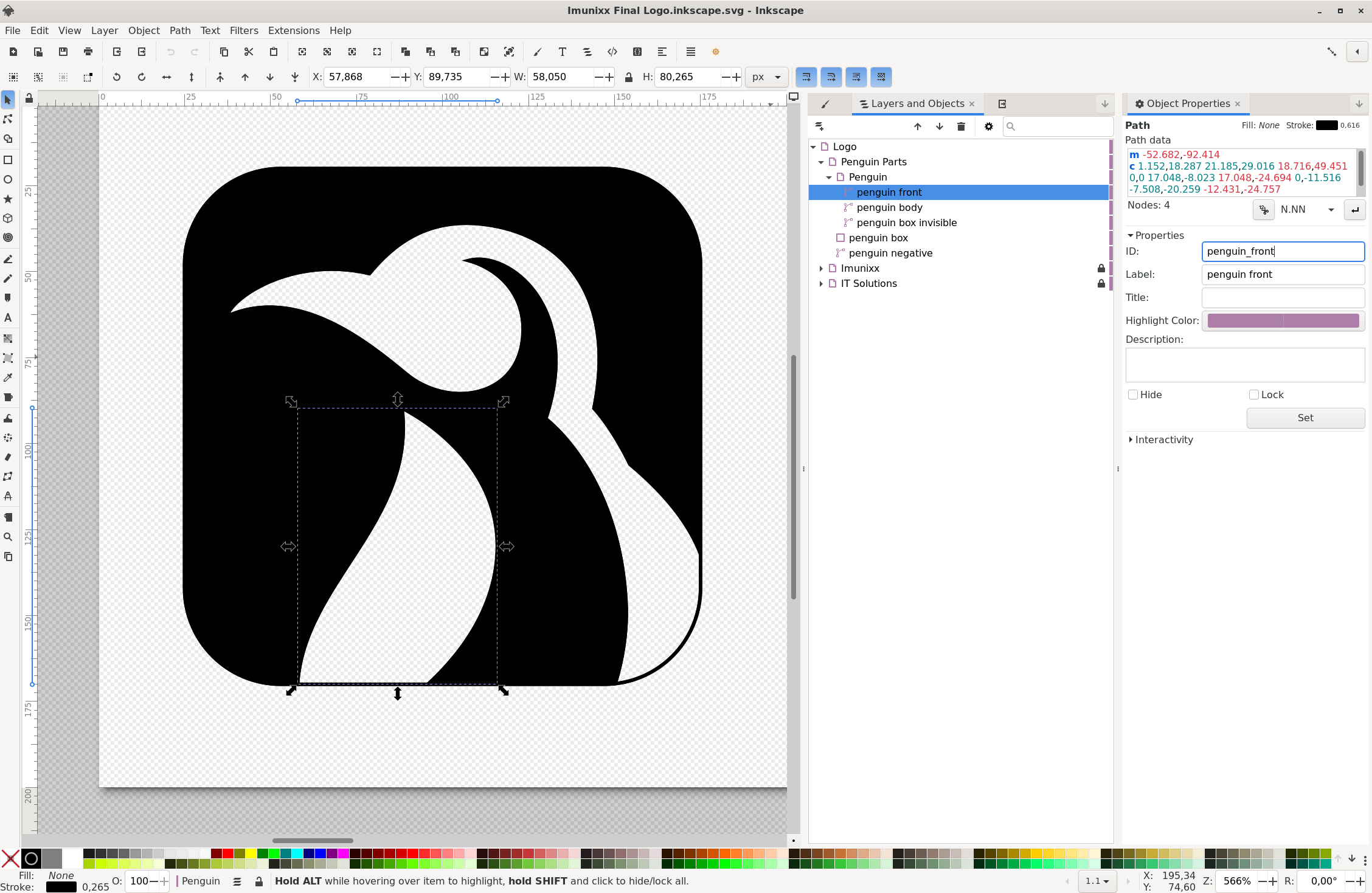
Task: Select the Node editing tool
Action: tap(8, 119)
